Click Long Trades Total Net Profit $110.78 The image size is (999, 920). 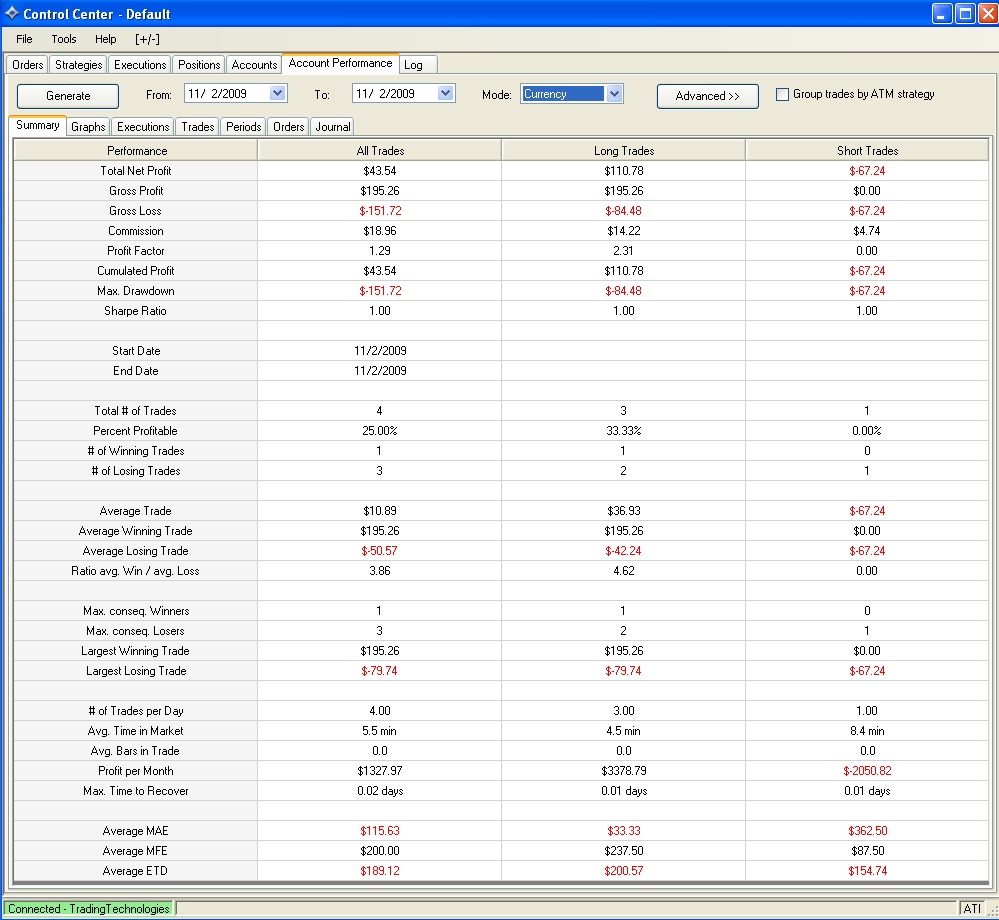[624, 171]
